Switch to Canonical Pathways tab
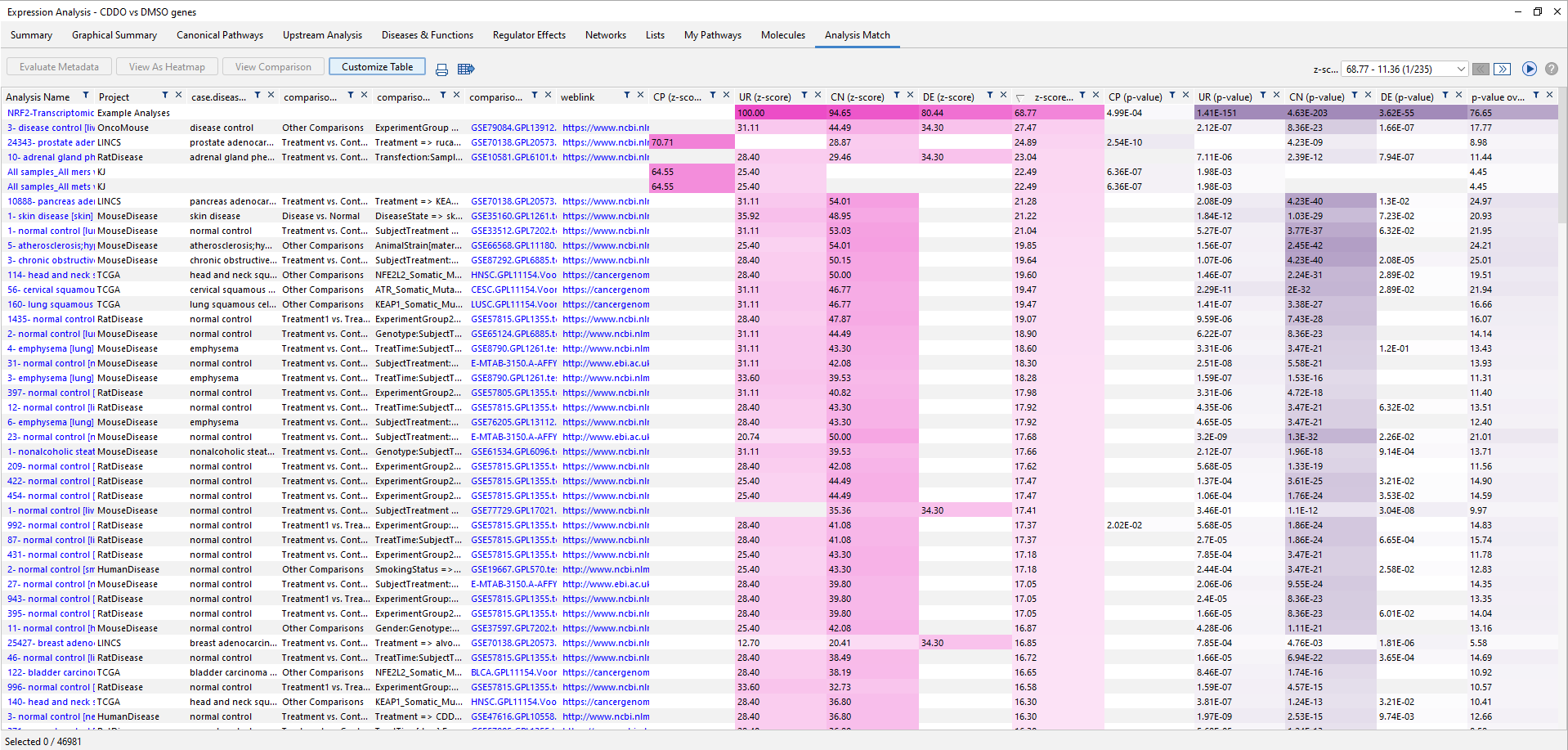 coord(219,35)
